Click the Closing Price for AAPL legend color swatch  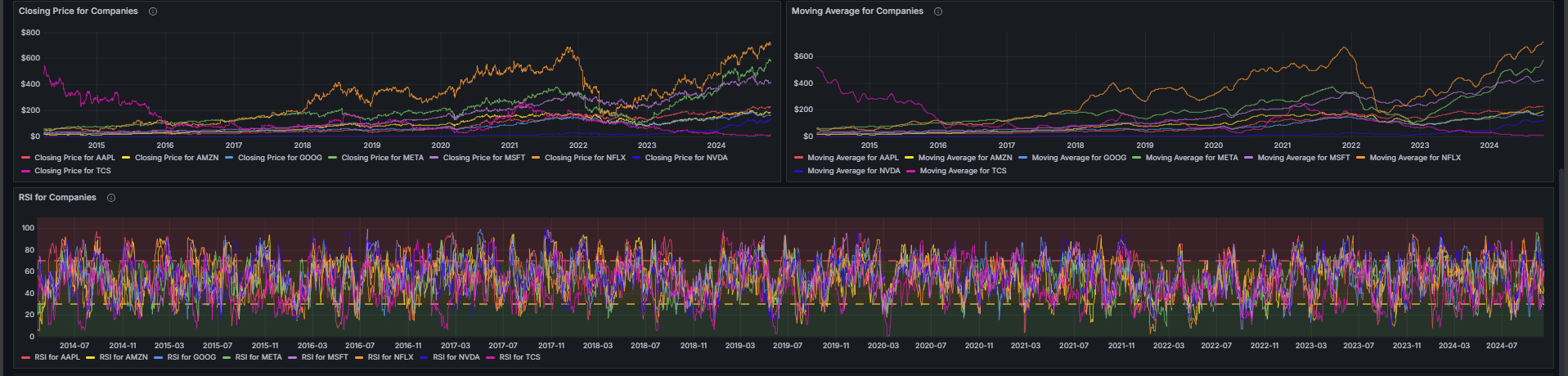[26, 158]
